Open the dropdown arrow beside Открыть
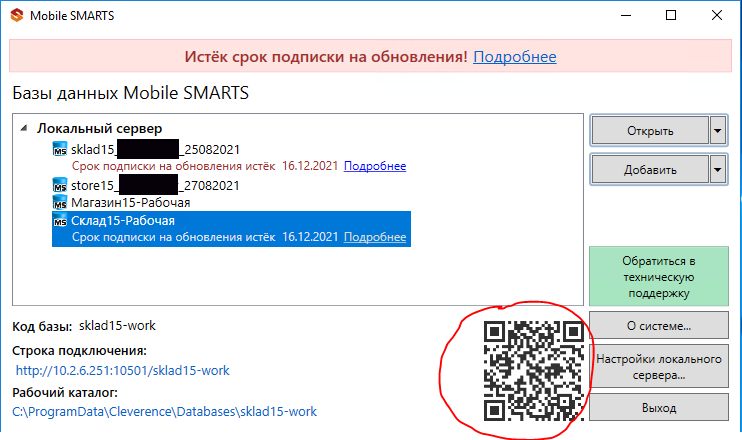The image size is (742, 440). pos(717,131)
